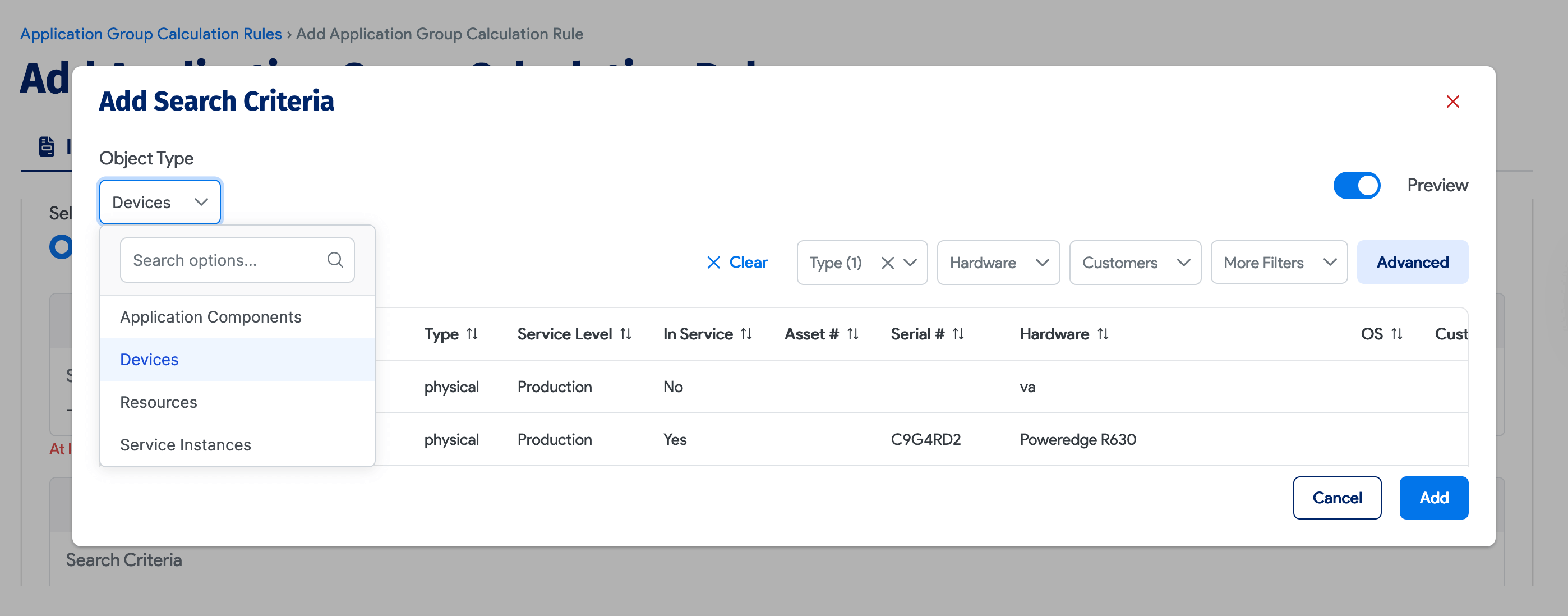Sort by OS column arrows
The width and height of the screenshot is (1568, 616).
pos(1397,334)
